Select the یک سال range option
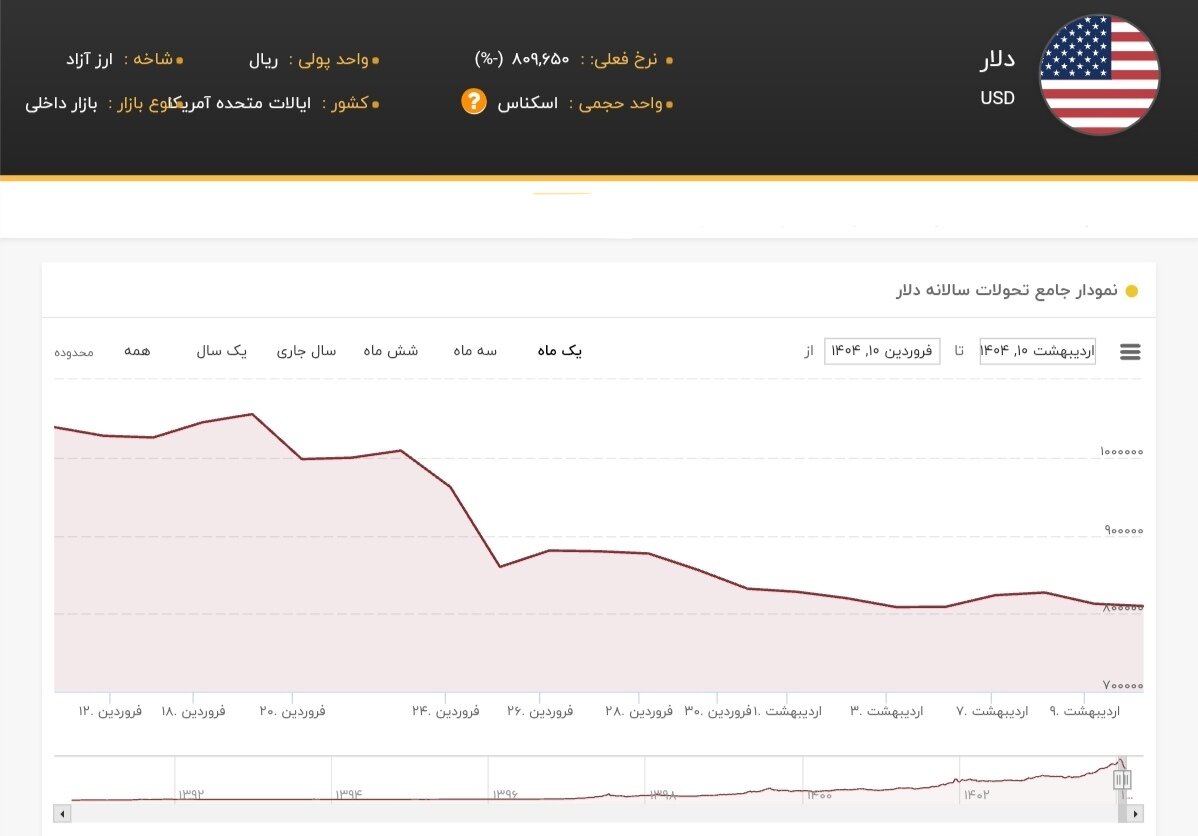Viewport: 1198px width, 836px height. [222, 351]
